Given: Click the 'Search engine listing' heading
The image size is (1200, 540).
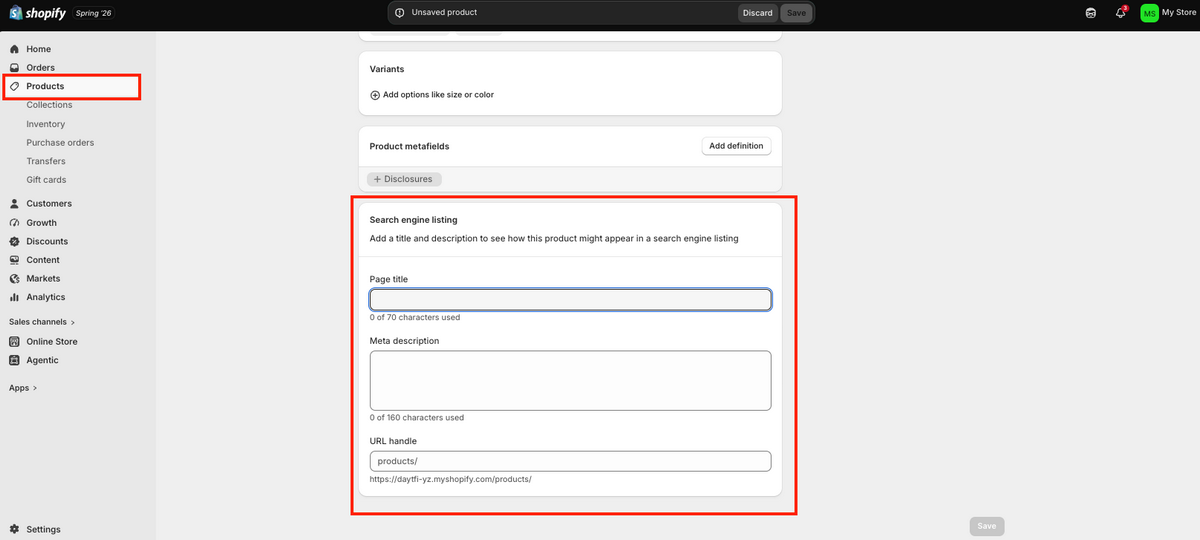Looking at the screenshot, I should click(x=413, y=219).
